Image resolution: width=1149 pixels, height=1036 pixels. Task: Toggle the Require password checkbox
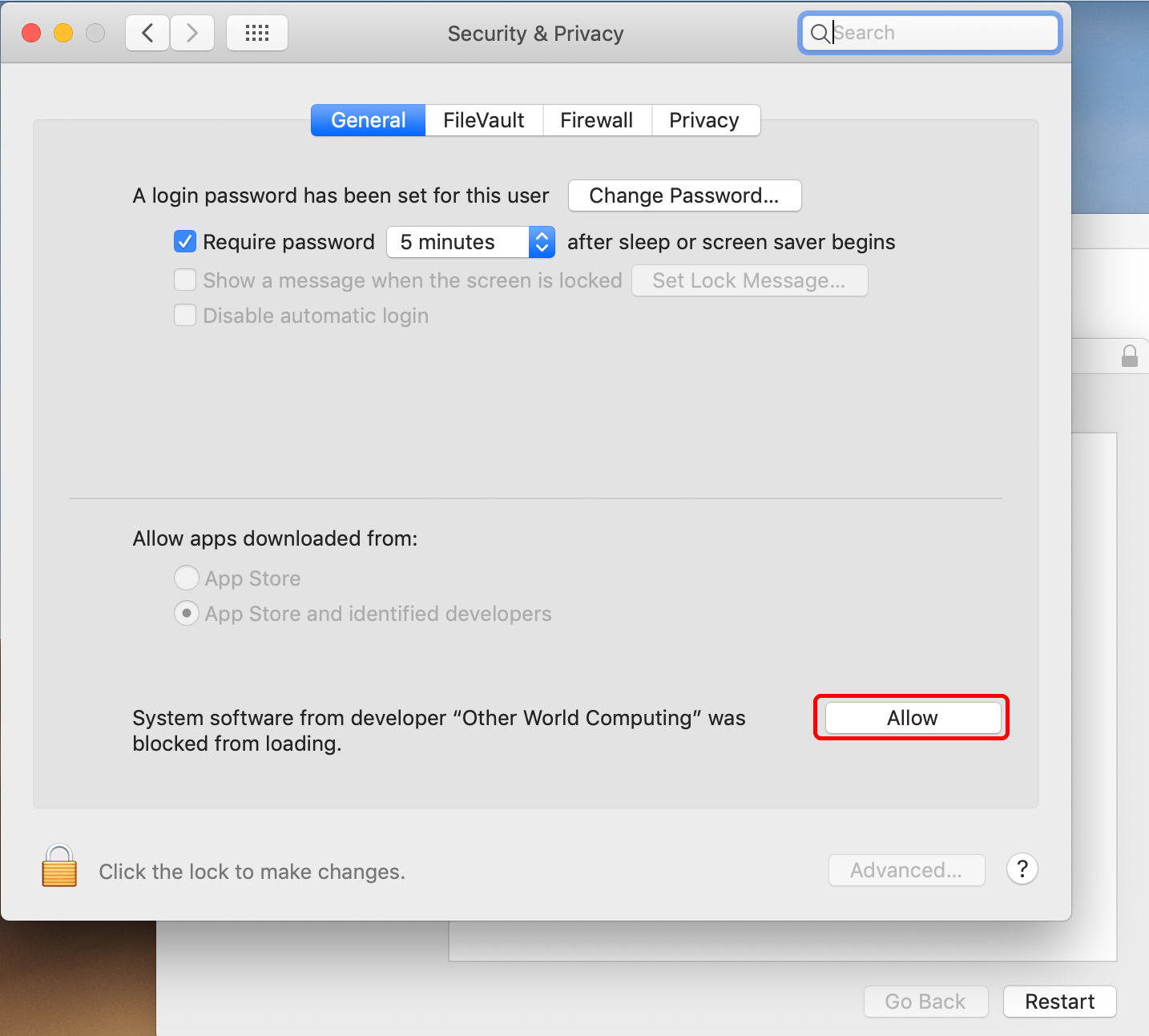(185, 241)
